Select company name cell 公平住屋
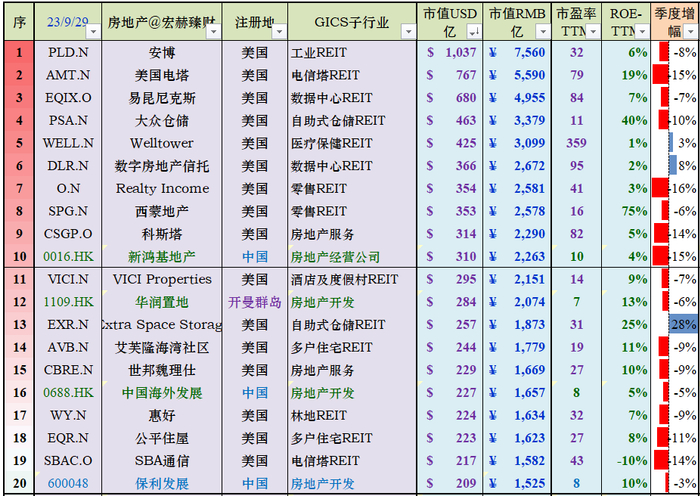 tap(162, 438)
